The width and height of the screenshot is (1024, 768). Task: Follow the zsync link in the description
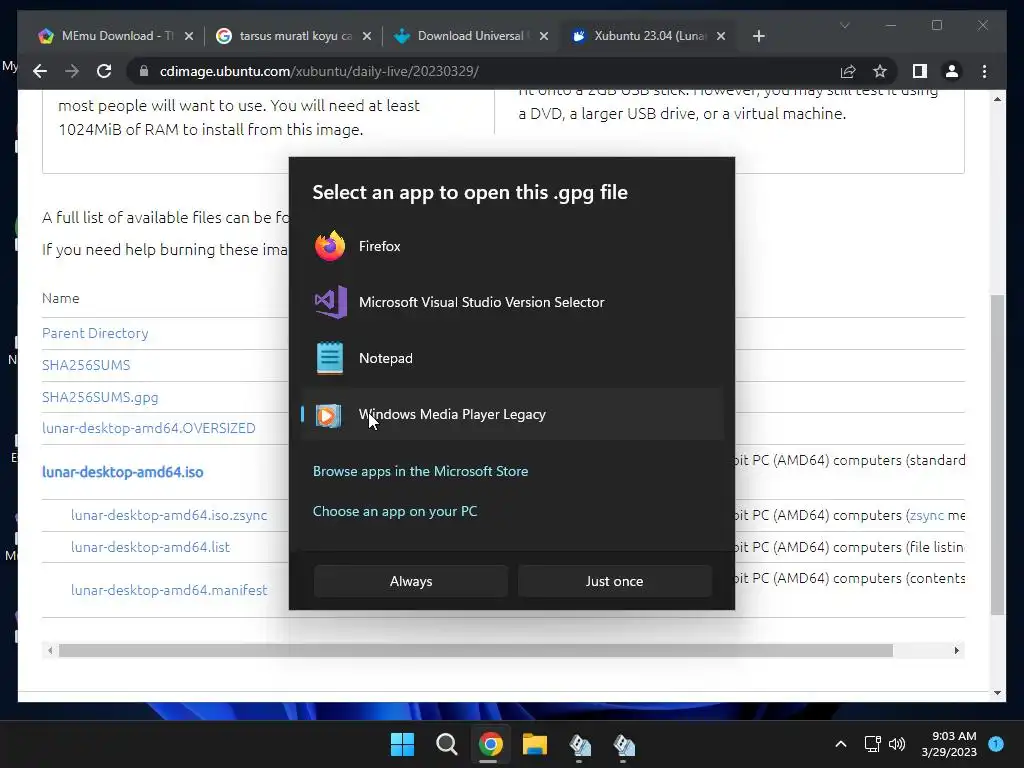pos(926,515)
